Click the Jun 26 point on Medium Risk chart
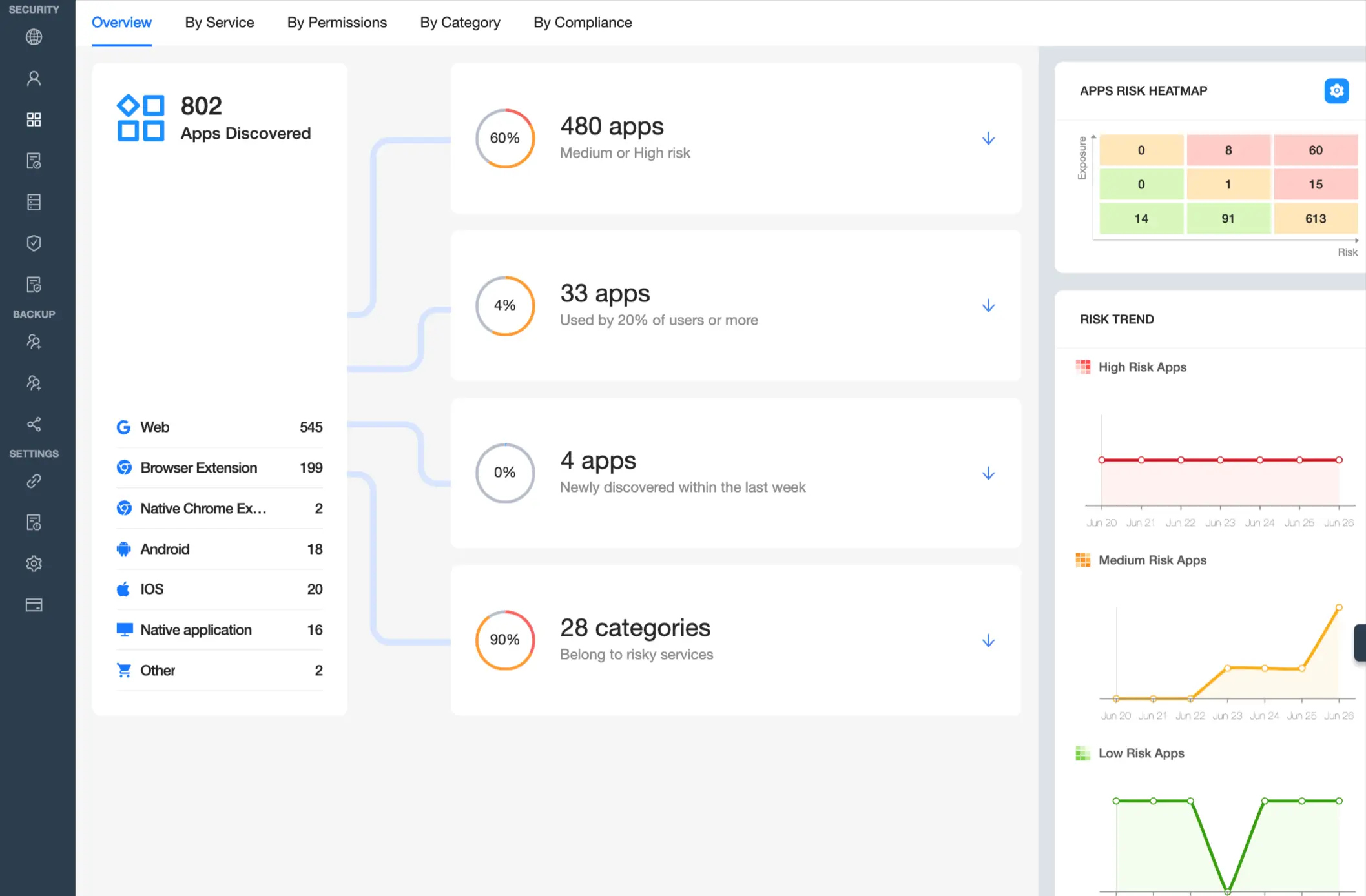The image size is (1366, 896). (1339, 607)
